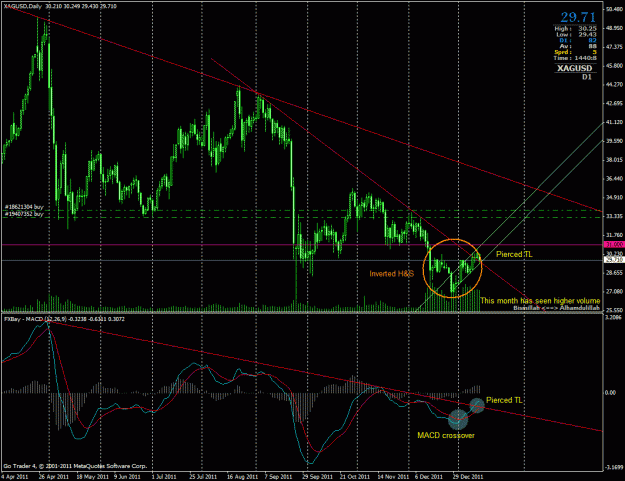Click the small teal circle beside MACD 'Pierced TL'
Viewport: 625px width, 481px height.
[x=477, y=405]
